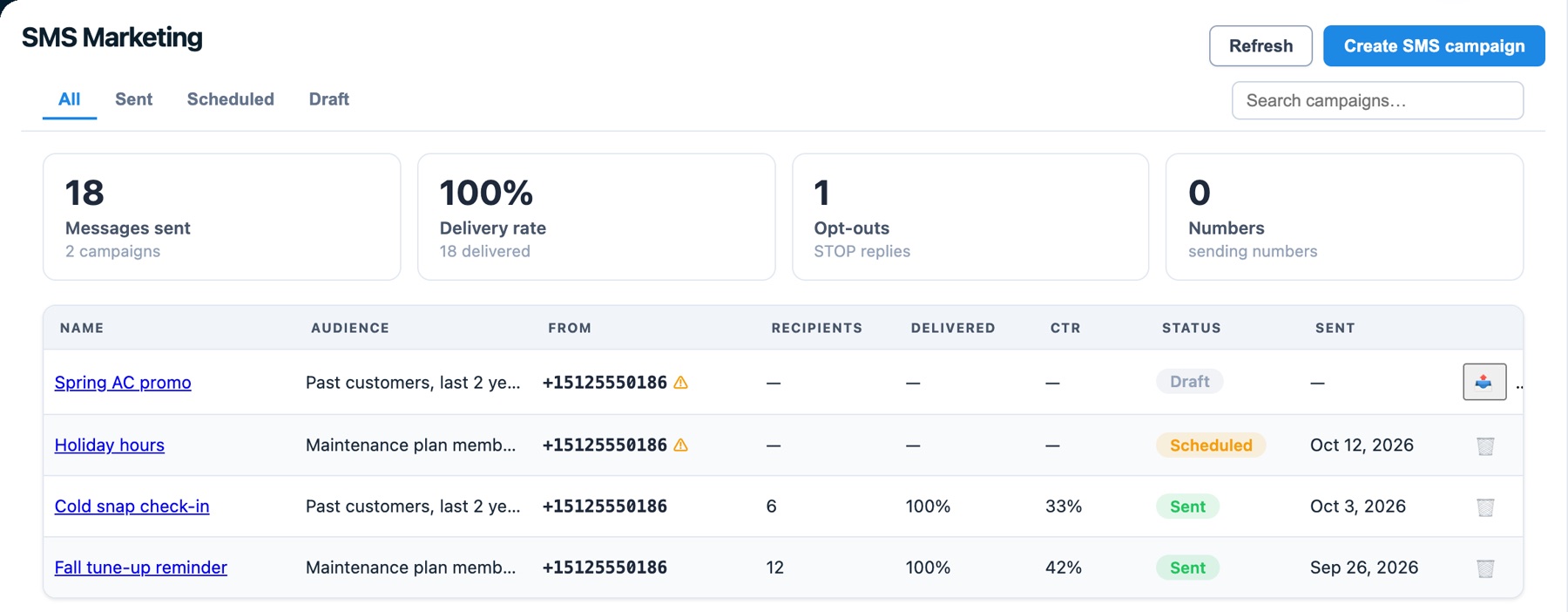Open the Sent tab
Viewport: 1568px width, 612px height.
coord(133,99)
